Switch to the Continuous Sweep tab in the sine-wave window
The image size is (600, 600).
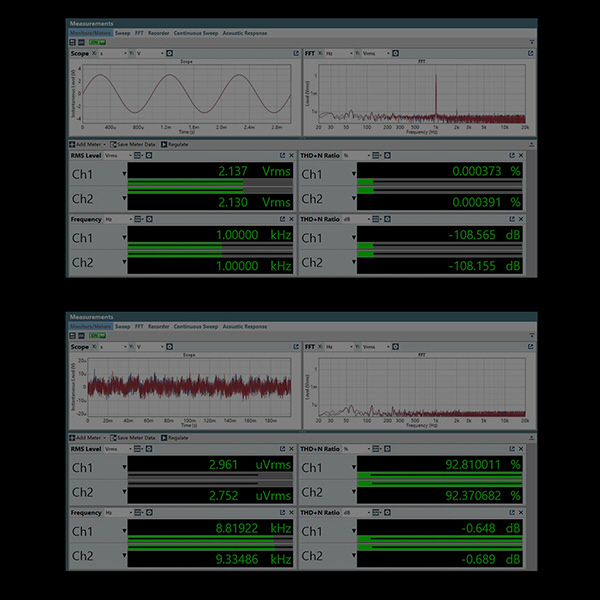point(196,33)
